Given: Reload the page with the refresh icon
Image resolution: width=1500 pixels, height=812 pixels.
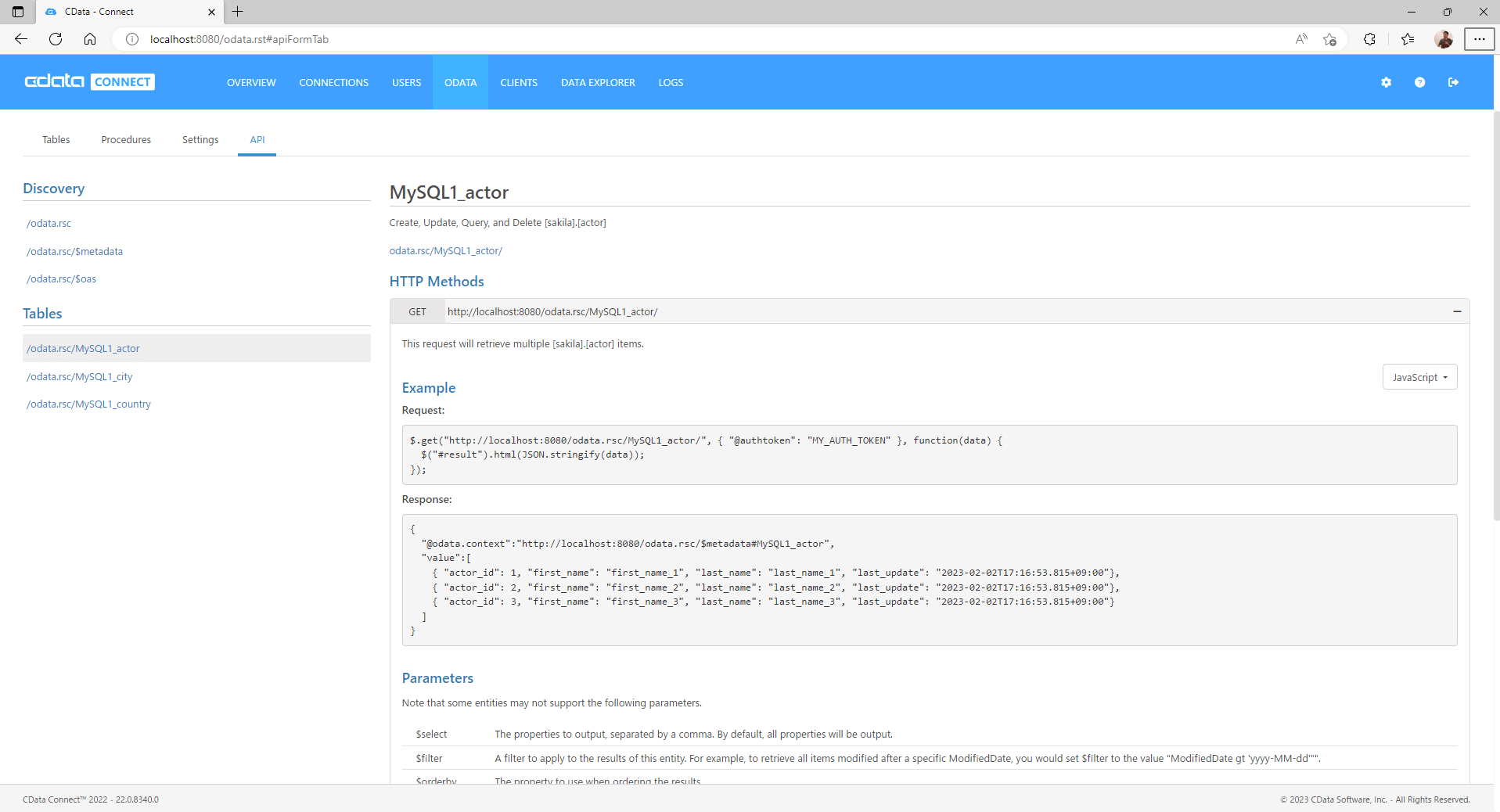Looking at the screenshot, I should tap(56, 39).
